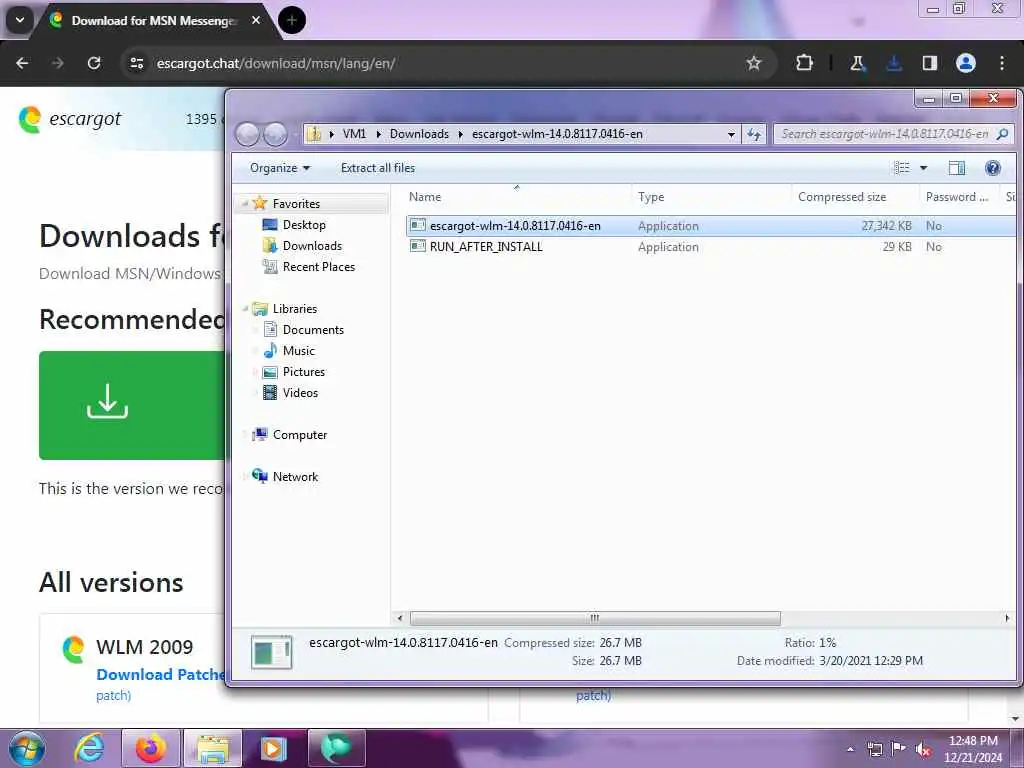Open Chrome side panel icon
Viewport: 1024px width, 768px height.
929,63
